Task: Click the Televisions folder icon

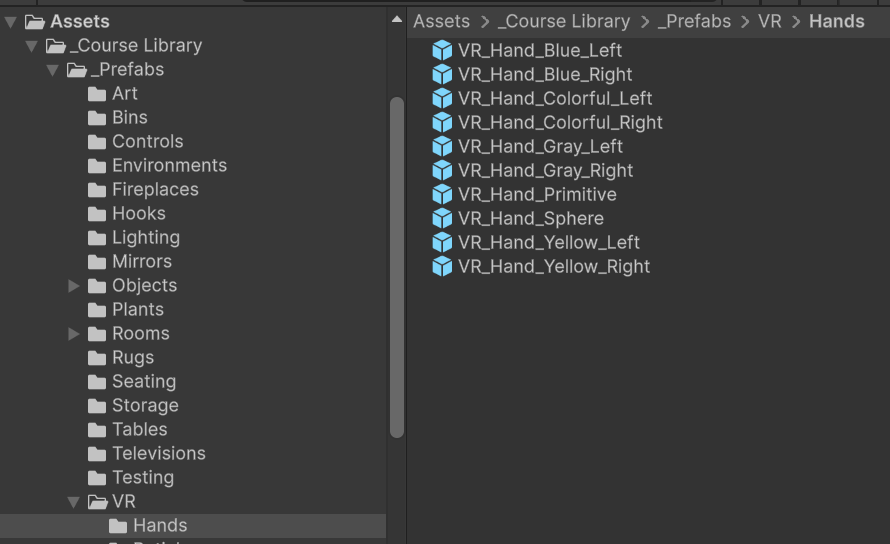Action: point(97,454)
